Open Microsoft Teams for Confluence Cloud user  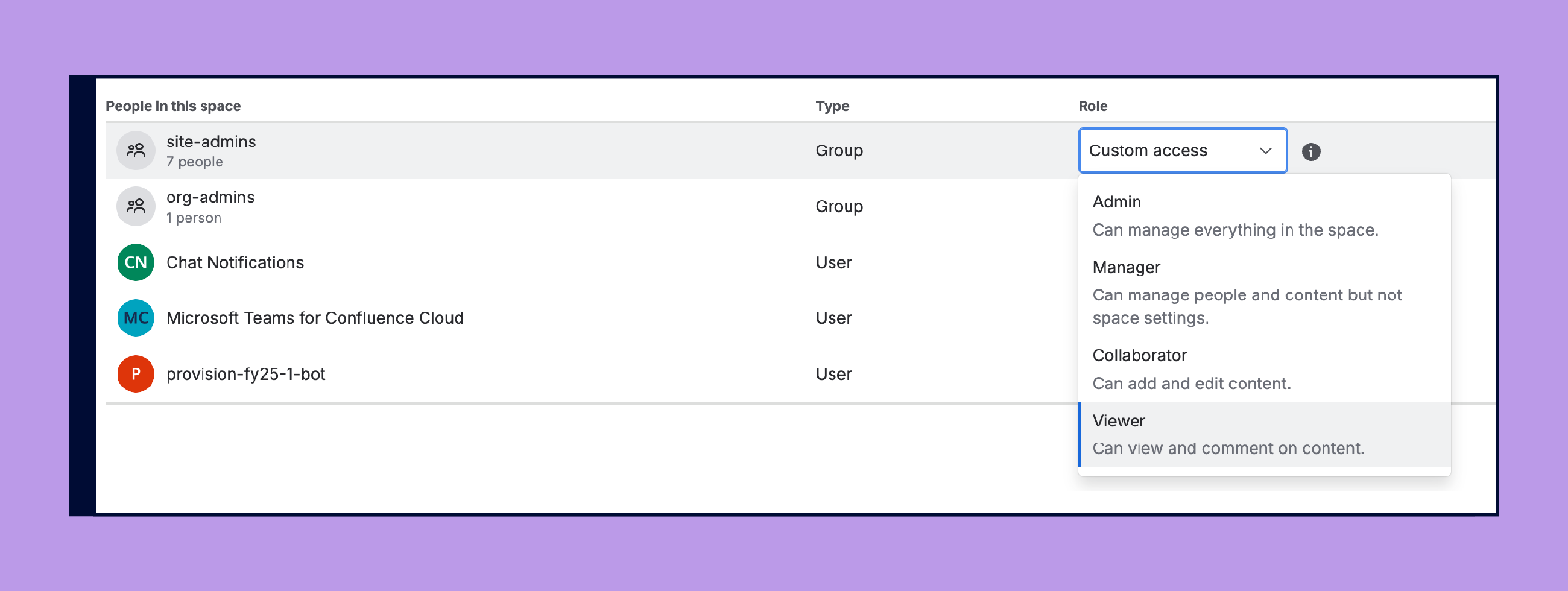click(x=315, y=318)
